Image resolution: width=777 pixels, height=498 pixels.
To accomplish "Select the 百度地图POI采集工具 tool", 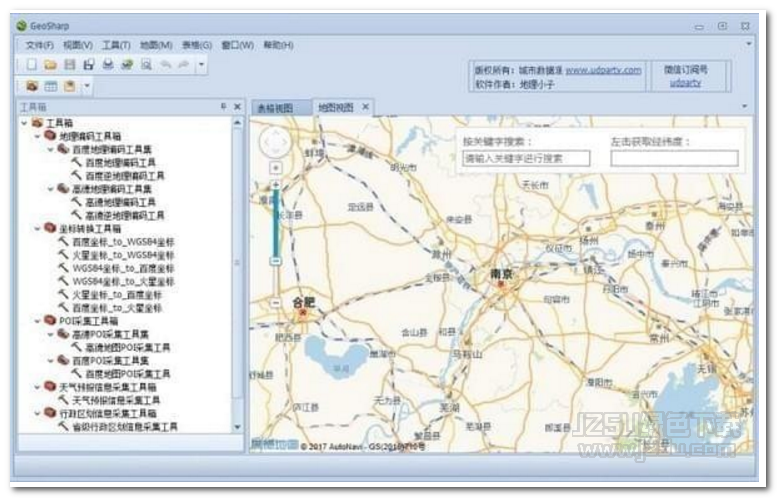I will pos(128,374).
